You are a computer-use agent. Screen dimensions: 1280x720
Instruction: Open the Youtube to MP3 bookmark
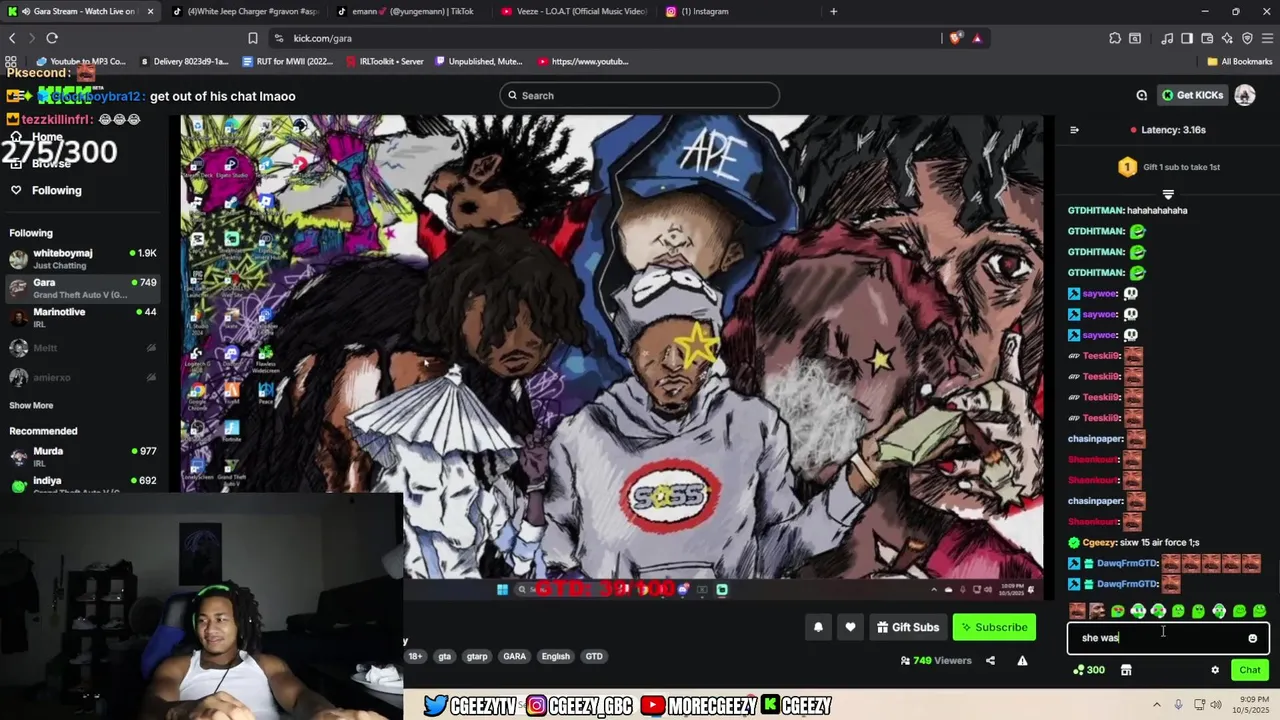80,61
